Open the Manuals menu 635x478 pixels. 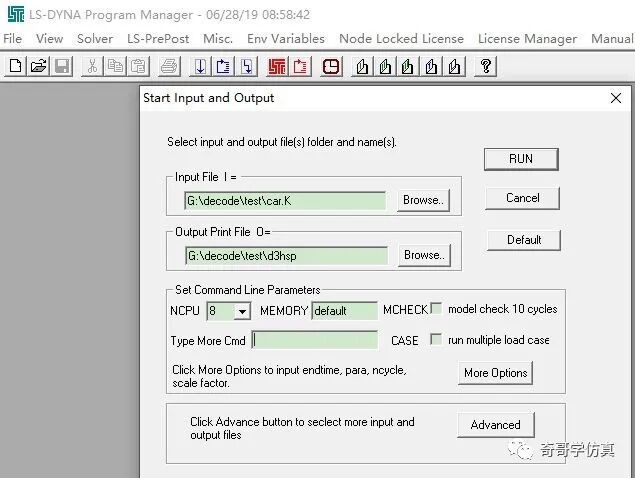point(612,38)
